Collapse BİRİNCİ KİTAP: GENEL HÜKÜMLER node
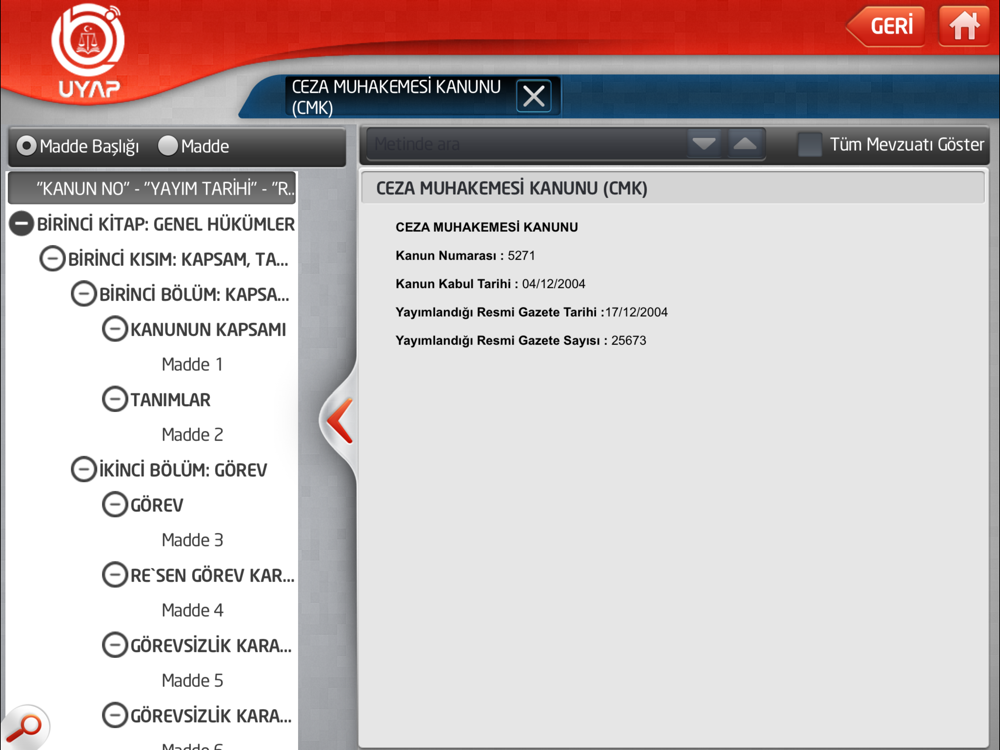1000x750 pixels. pos(21,224)
